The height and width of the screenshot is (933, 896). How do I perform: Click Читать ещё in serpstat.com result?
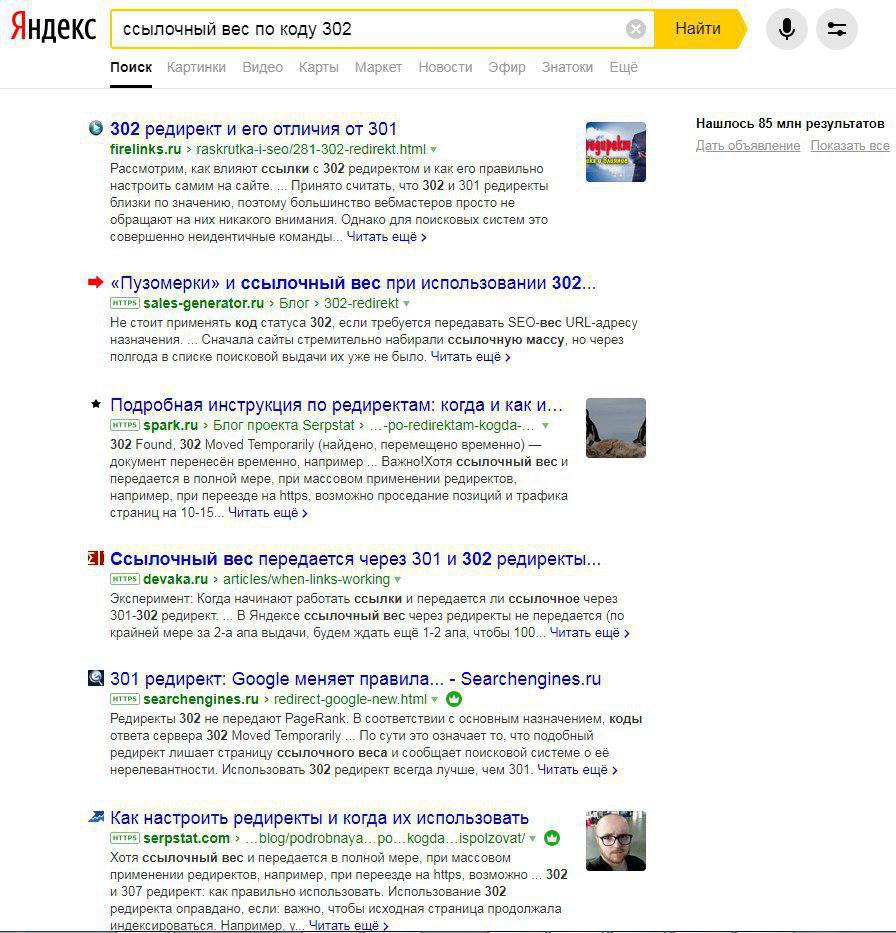pos(349,926)
